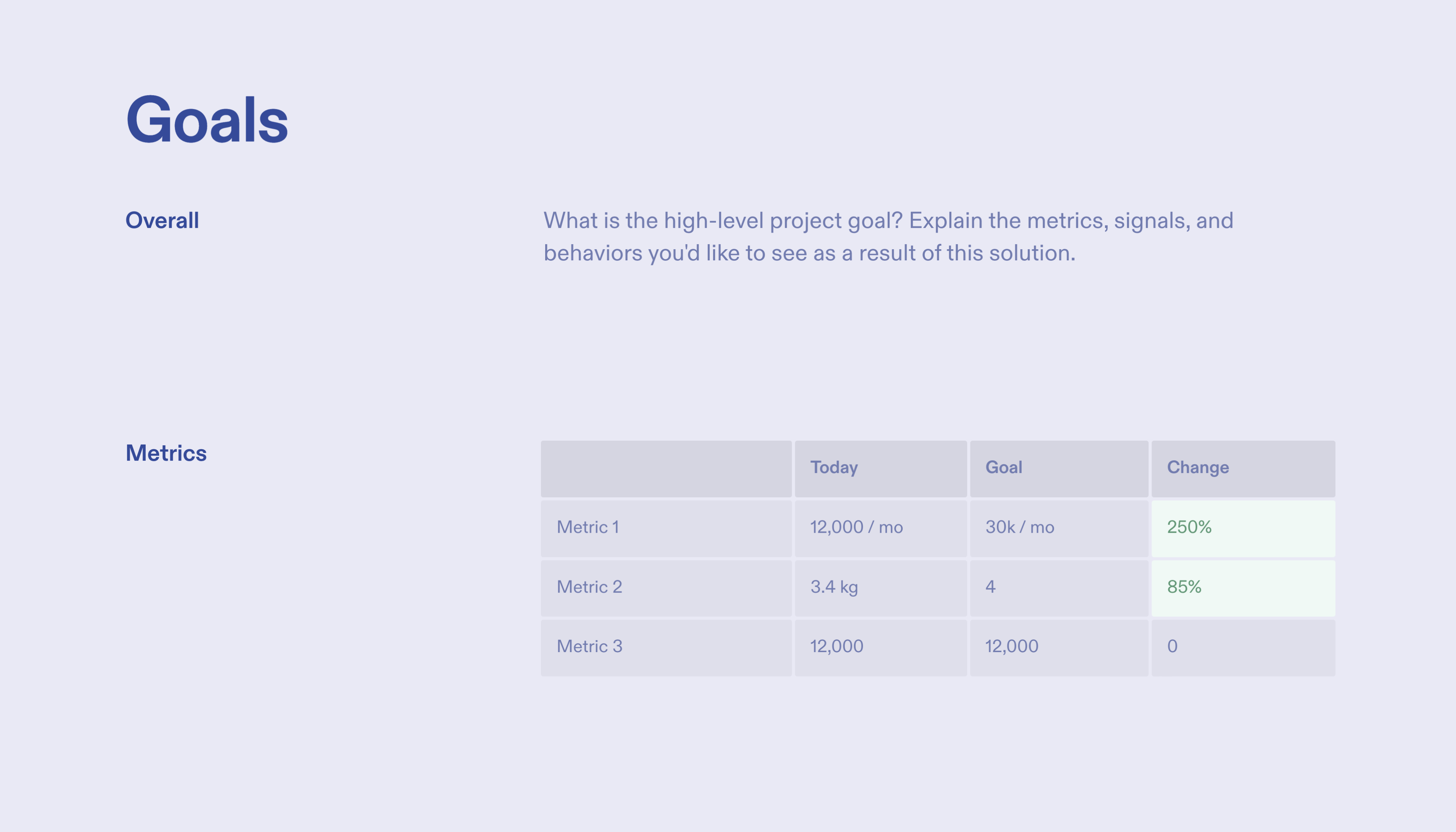
Task: Select Metric 3 Goal value 12,000
Action: pyautogui.click(x=1011, y=646)
